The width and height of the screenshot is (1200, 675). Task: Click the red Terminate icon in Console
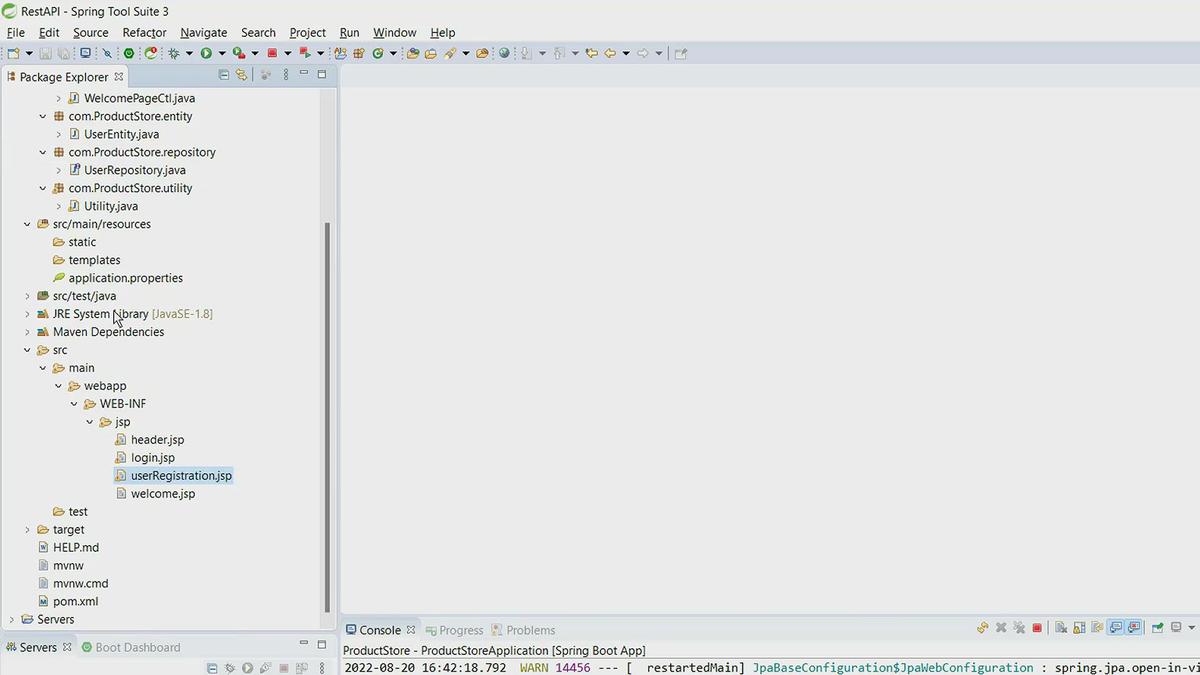(1037, 628)
